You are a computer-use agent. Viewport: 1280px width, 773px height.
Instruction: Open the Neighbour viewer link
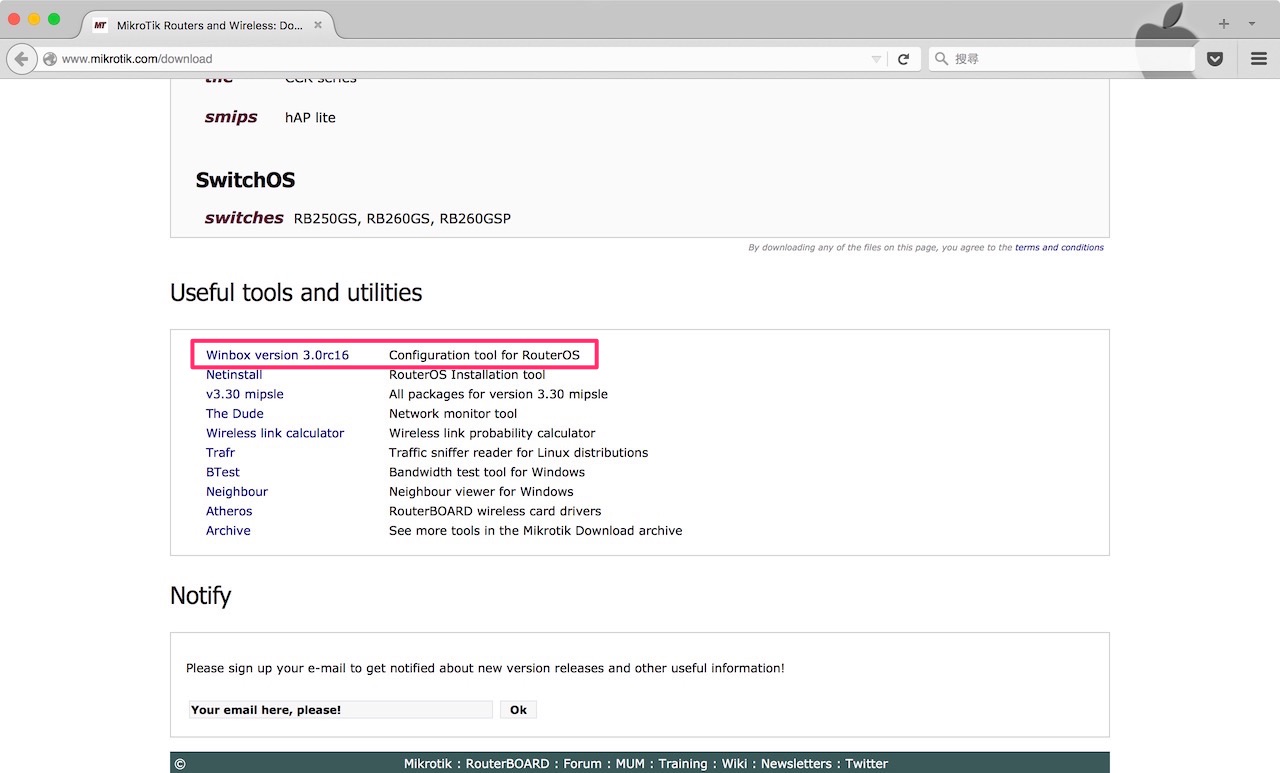click(237, 492)
